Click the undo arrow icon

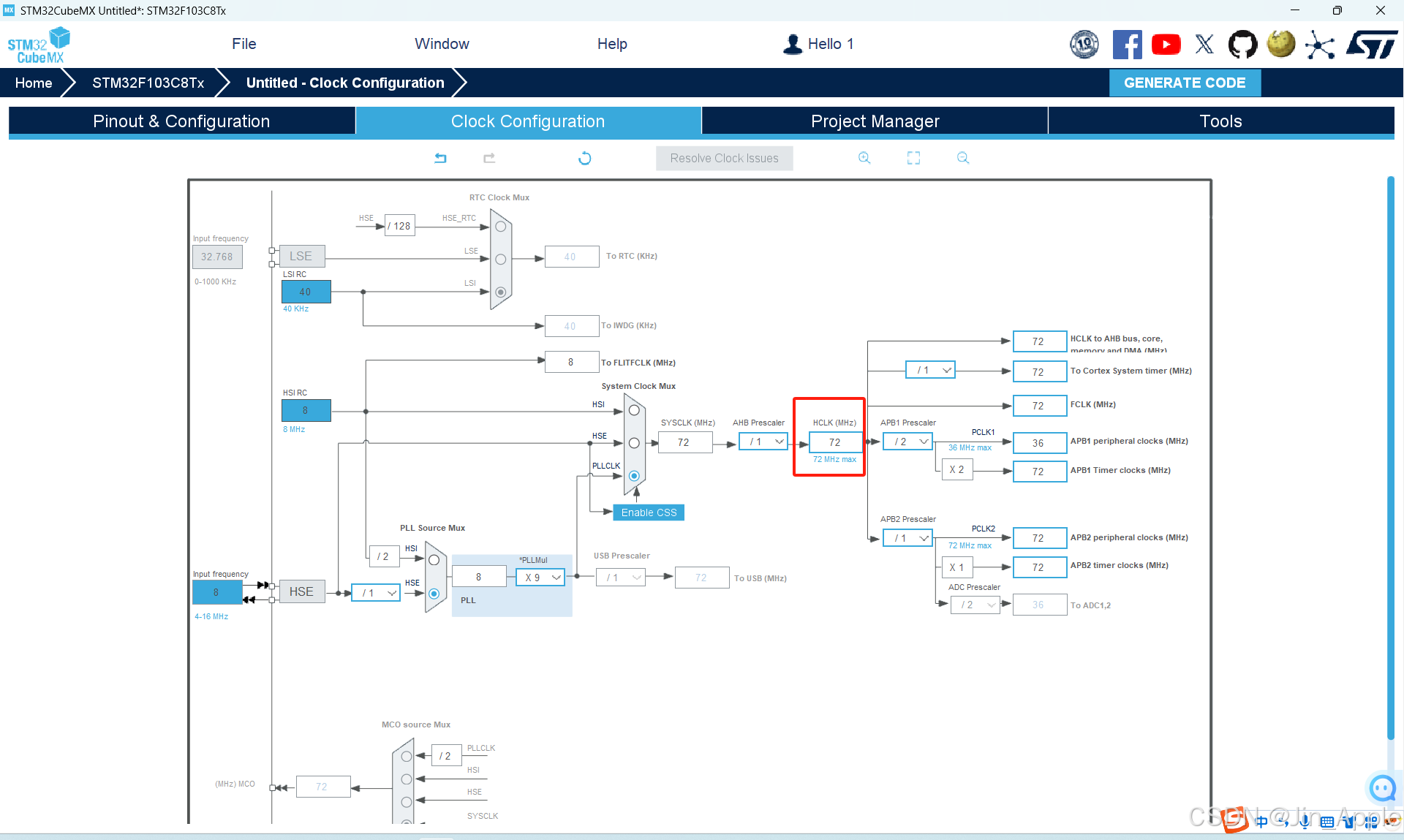(440, 158)
